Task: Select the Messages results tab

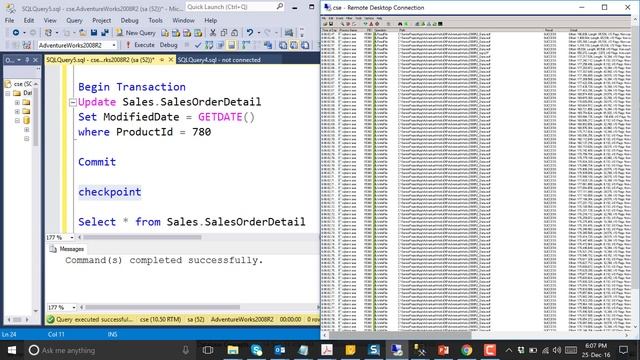Action: tap(67, 249)
